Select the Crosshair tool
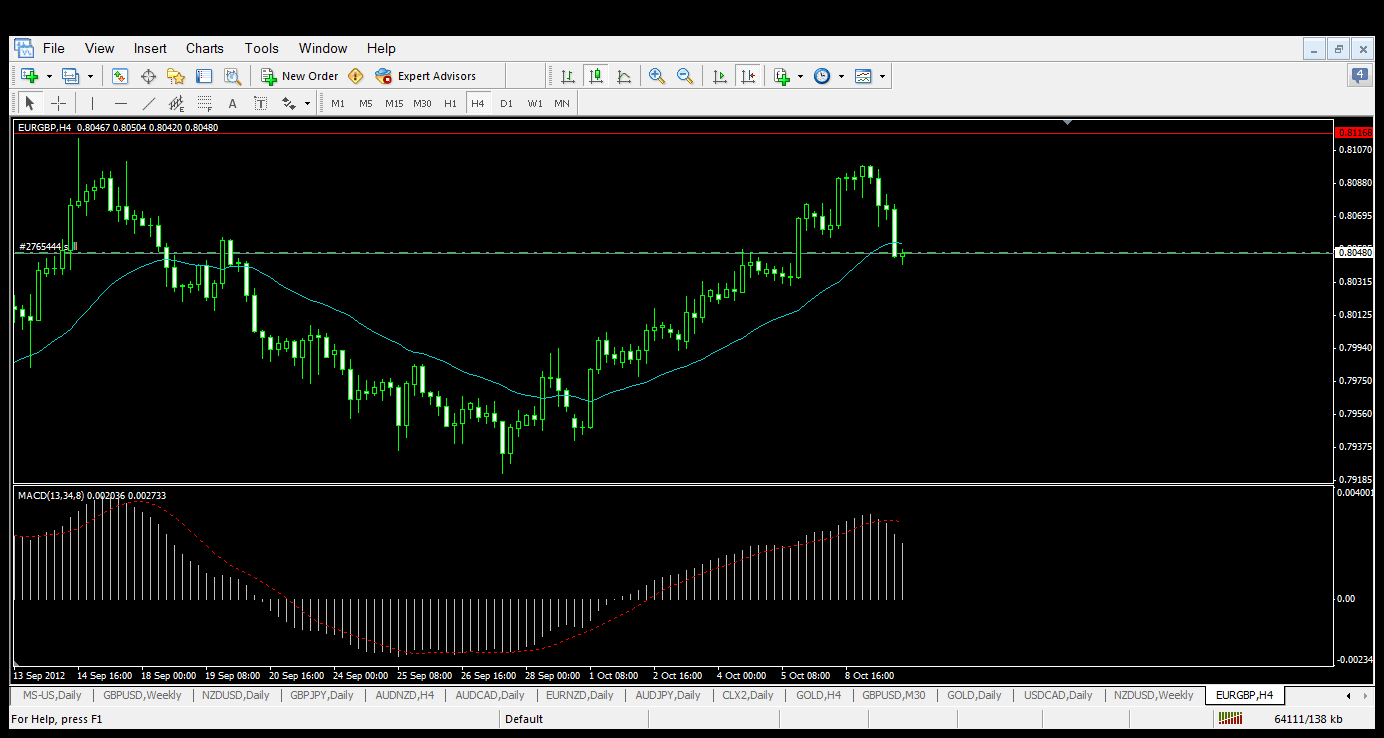 [x=59, y=103]
